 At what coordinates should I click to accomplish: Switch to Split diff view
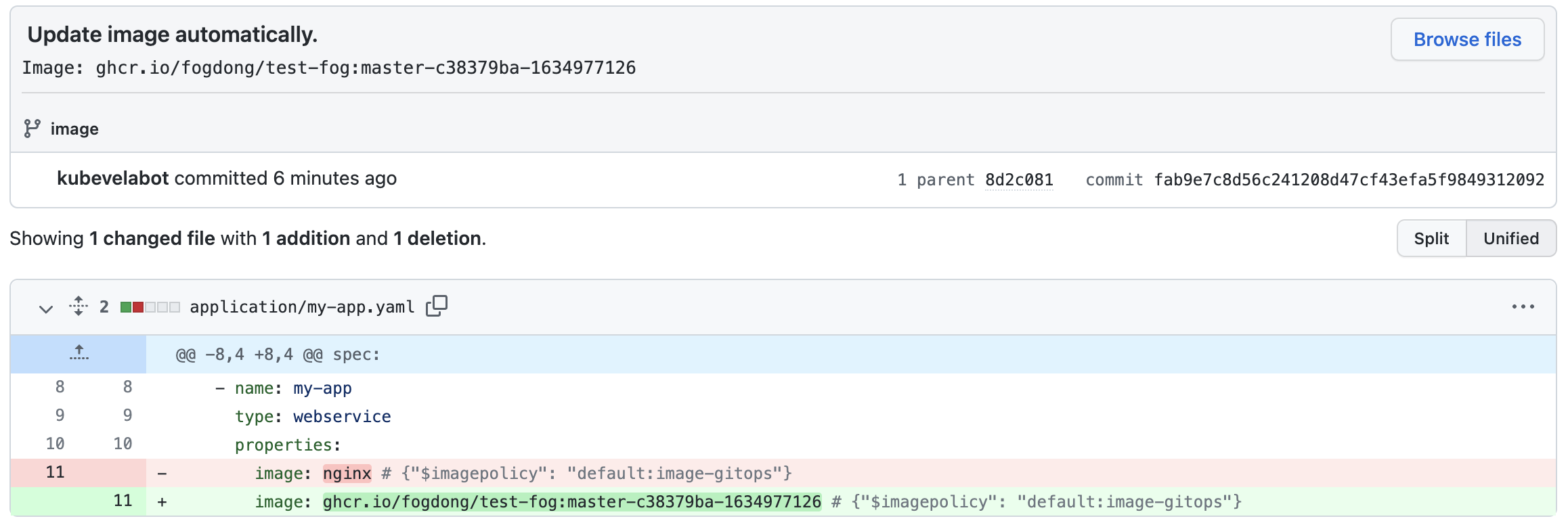[x=1431, y=238]
